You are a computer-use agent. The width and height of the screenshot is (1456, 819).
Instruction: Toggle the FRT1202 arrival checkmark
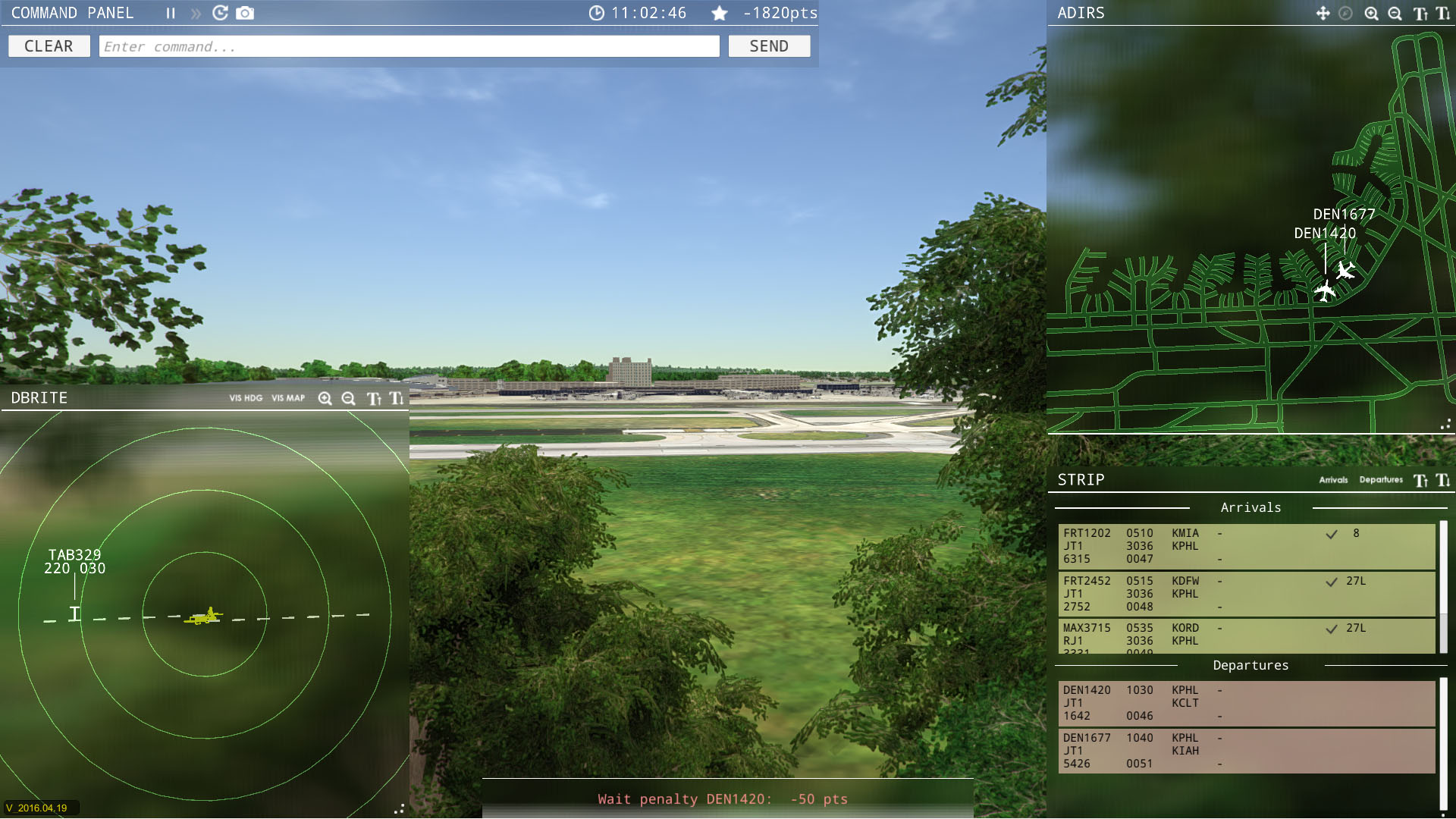[1332, 534]
